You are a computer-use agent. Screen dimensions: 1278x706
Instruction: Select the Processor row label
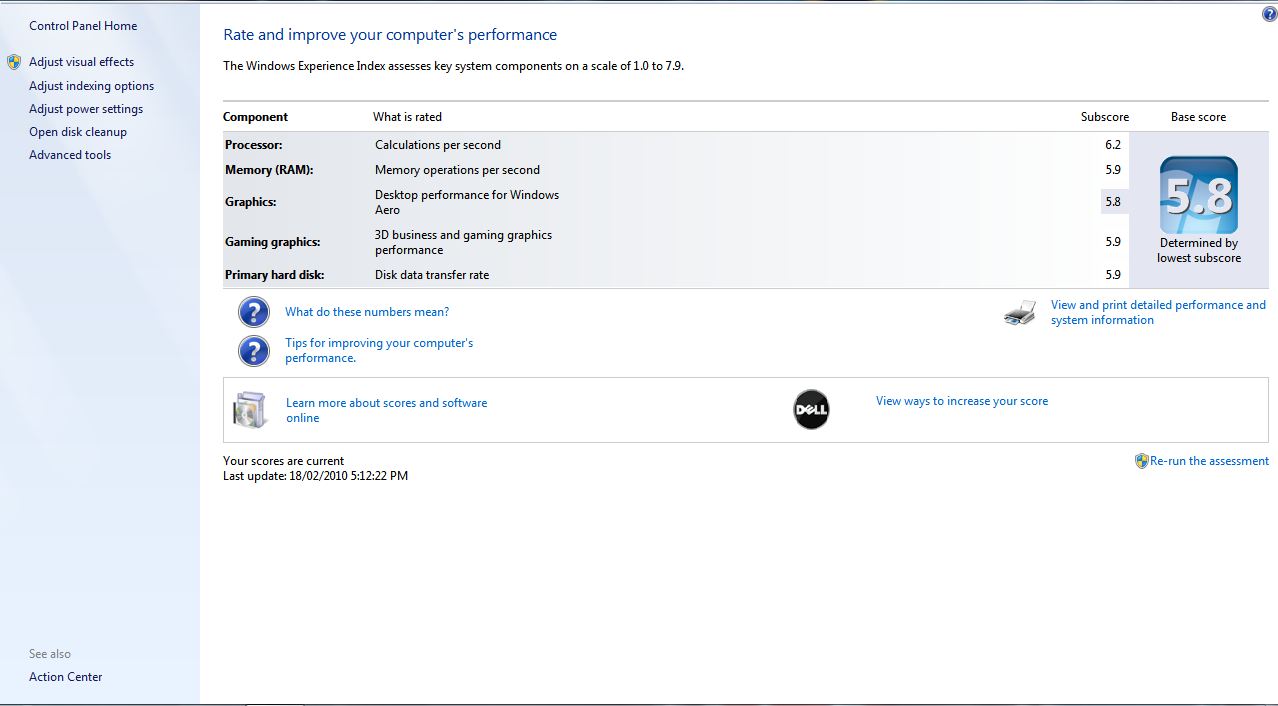pyautogui.click(x=253, y=145)
